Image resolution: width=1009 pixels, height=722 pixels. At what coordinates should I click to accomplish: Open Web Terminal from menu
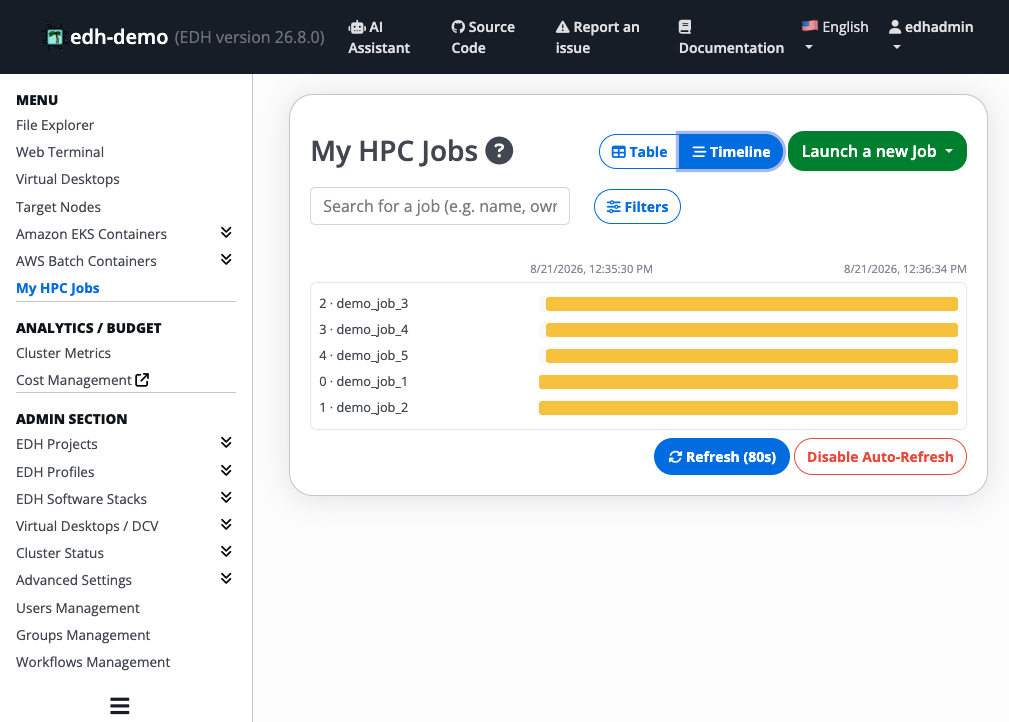[x=60, y=152]
